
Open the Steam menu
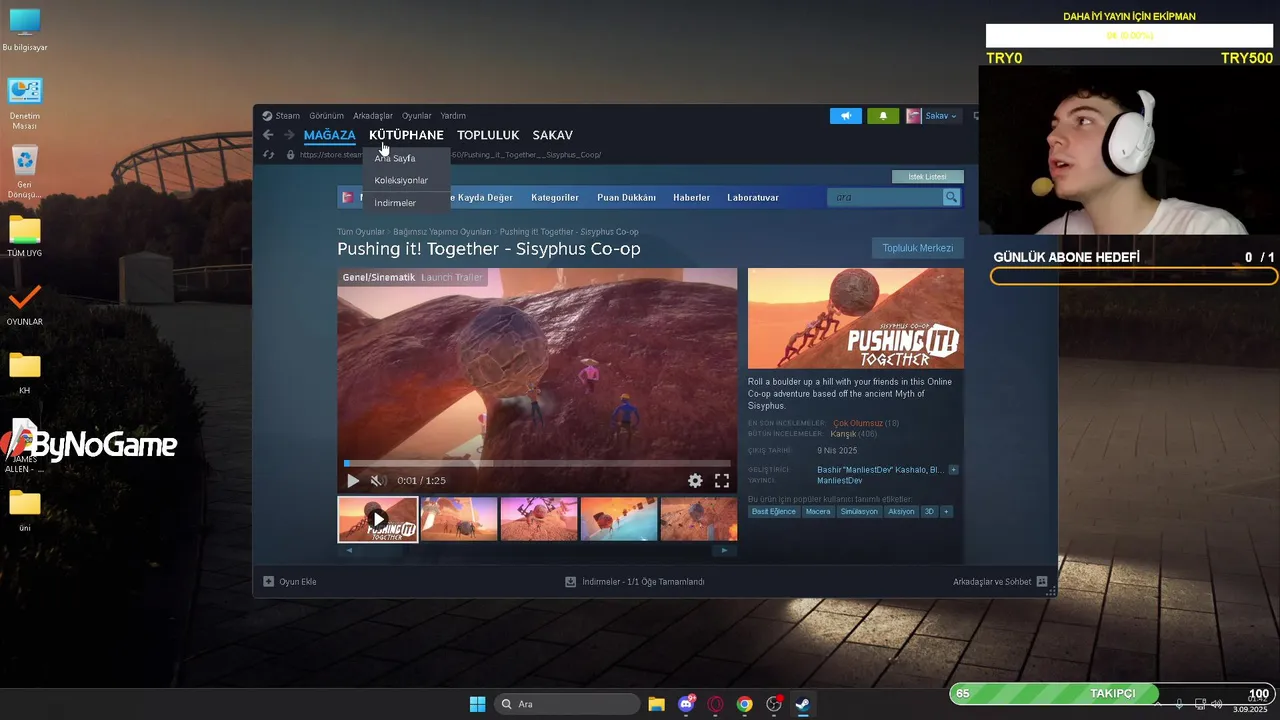click(288, 116)
